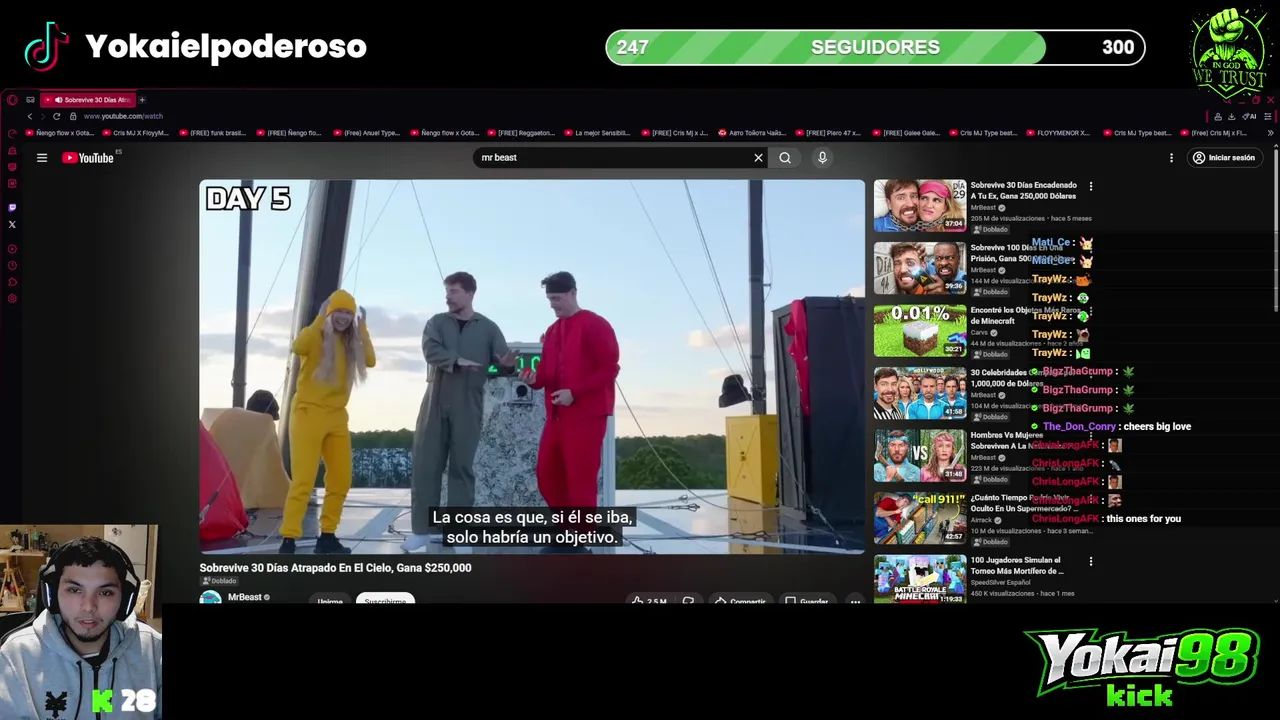Open 'call 911' supermarket video thumbnail
The width and height of the screenshot is (1280, 720).
click(920, 518)
